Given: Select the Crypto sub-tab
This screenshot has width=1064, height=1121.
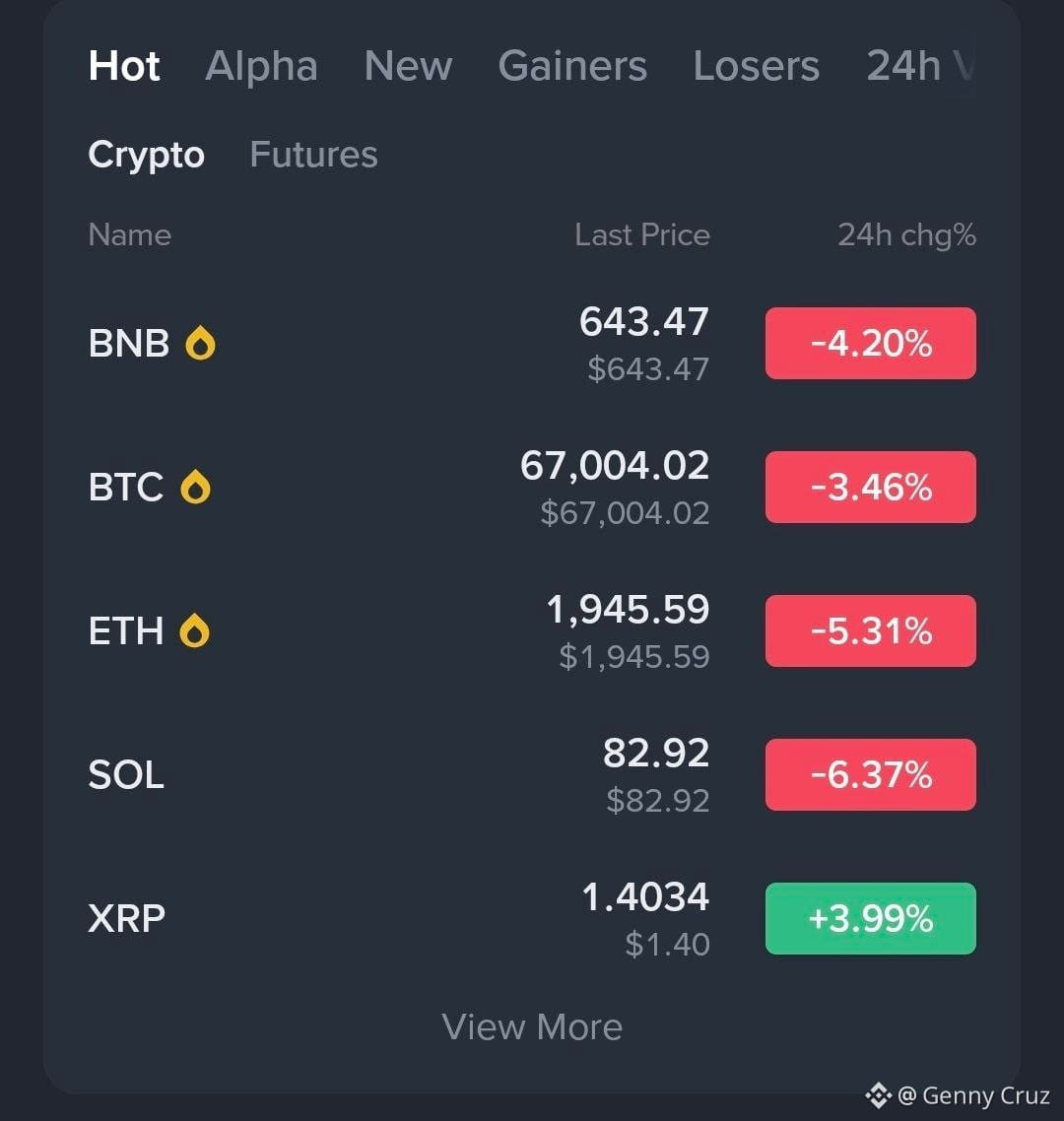Looking at the screenshot, I should point(146,155).
